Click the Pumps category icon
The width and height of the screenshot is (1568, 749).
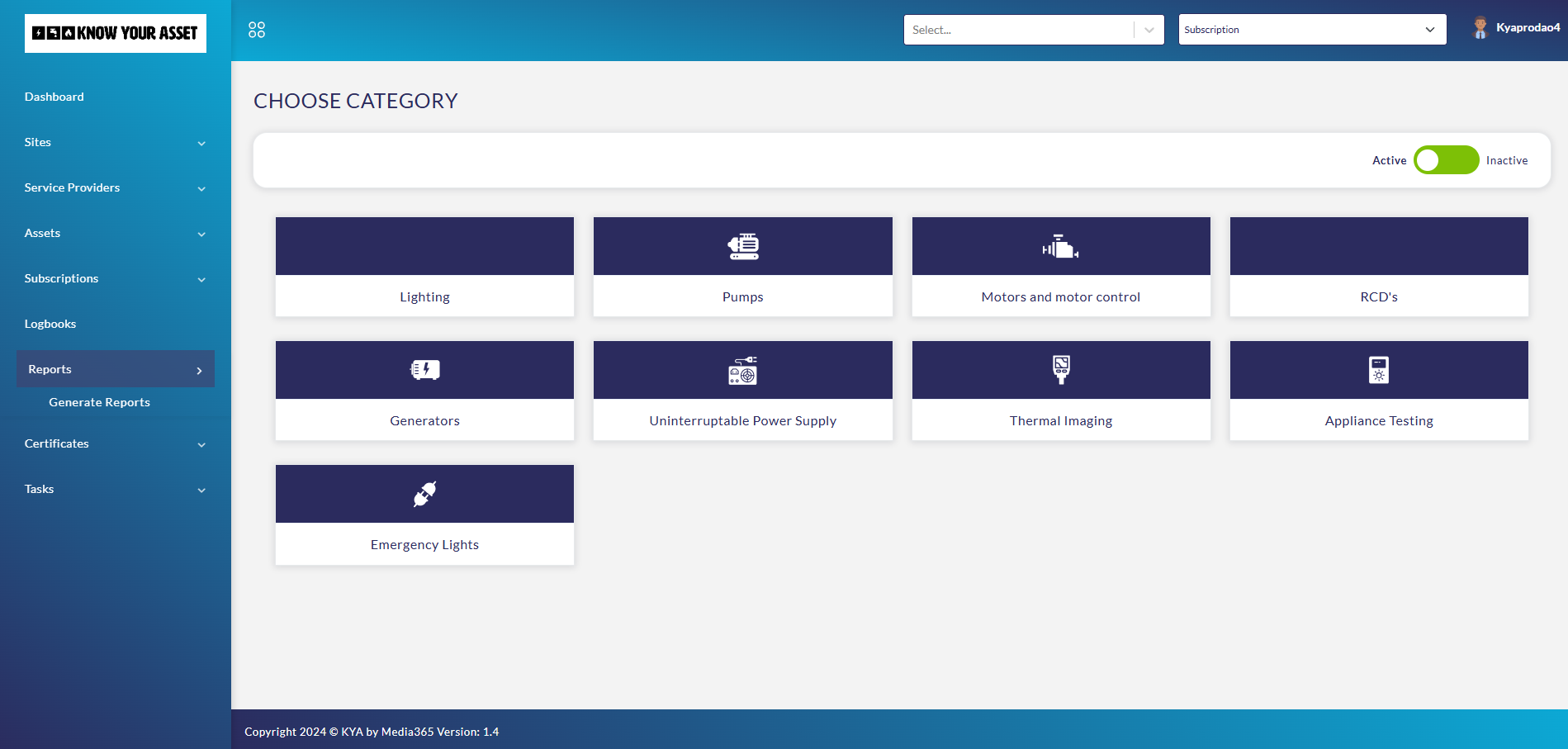point(742,246)
